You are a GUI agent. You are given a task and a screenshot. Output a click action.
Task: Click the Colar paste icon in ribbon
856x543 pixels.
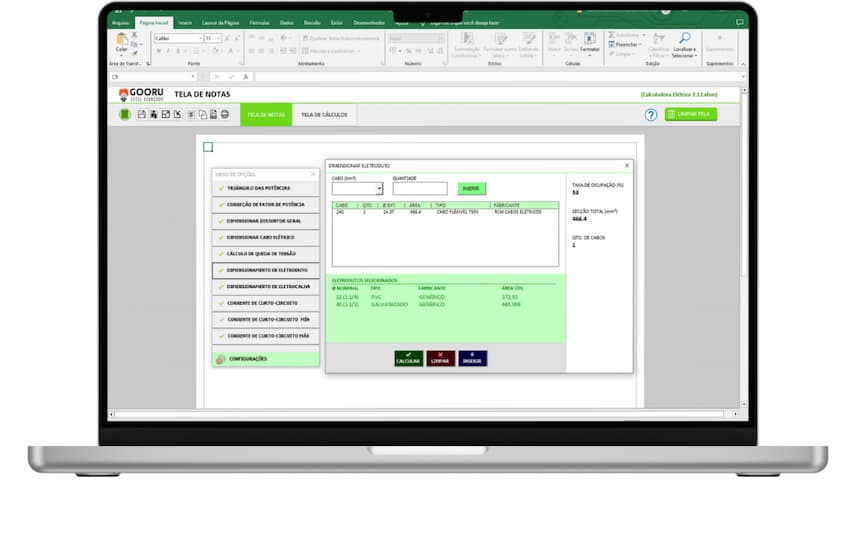pos(121,39)
